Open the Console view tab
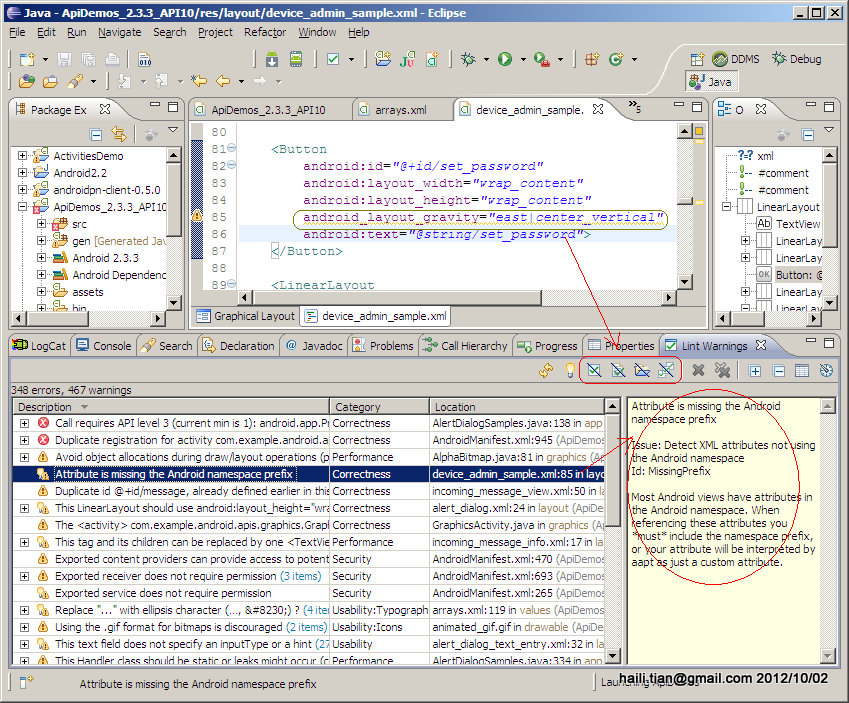 point(104,346)
